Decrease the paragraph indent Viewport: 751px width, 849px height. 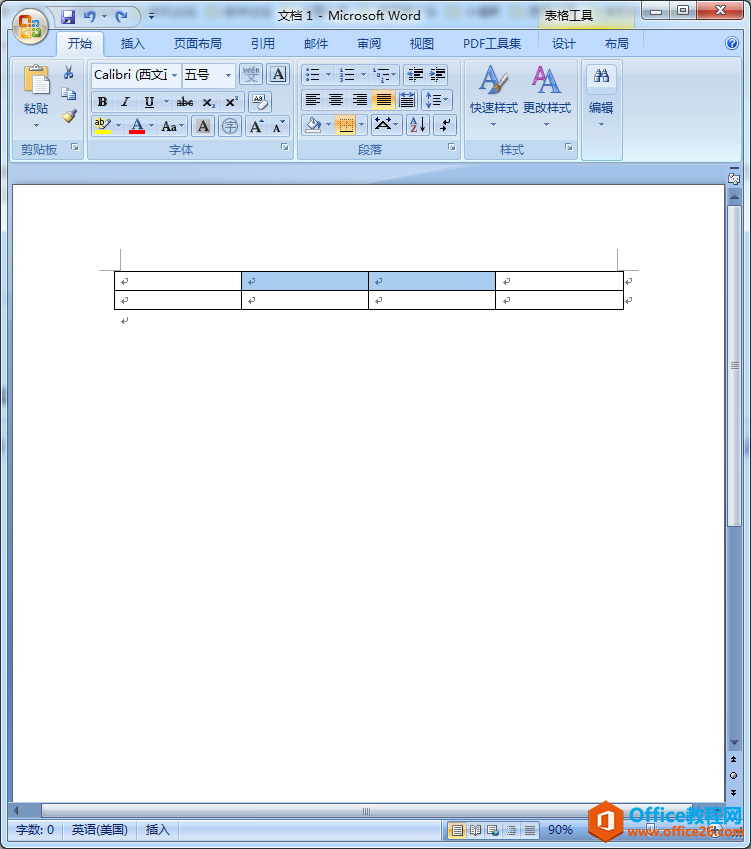(415, 74)
